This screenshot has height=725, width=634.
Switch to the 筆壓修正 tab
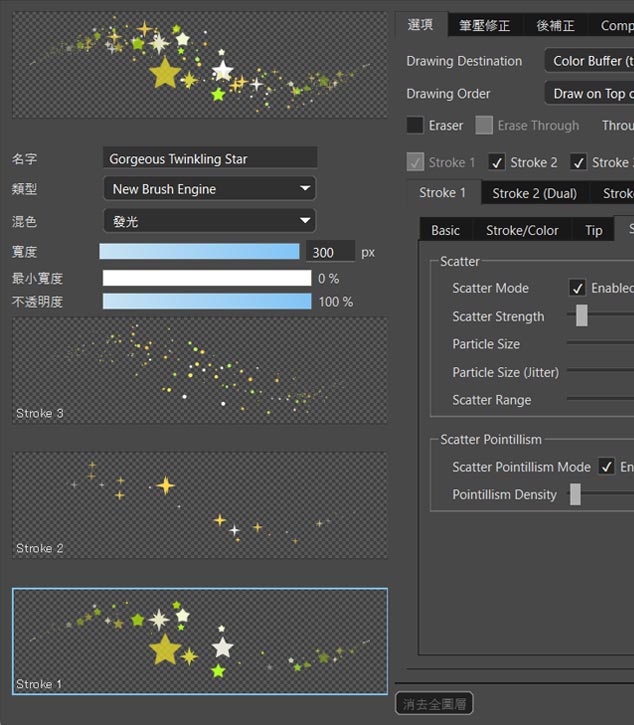point(484,25)
